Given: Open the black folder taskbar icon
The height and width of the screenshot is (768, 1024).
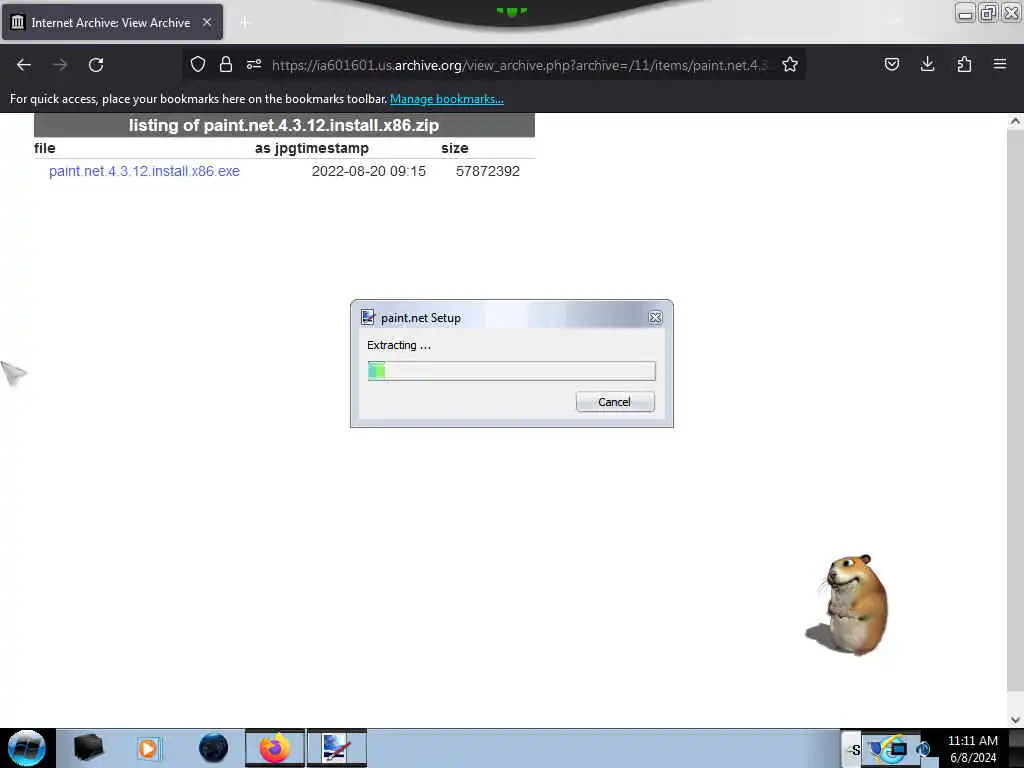Looking at the screenshot, I should 88,748.
